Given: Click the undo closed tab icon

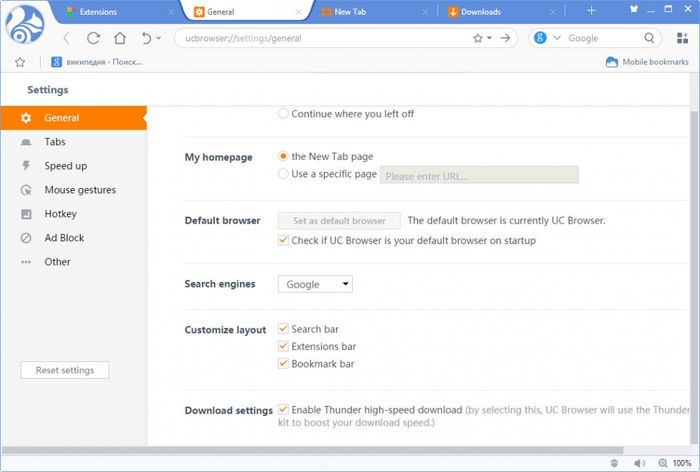Looking at the screenshot, I should tap(146, 38).
